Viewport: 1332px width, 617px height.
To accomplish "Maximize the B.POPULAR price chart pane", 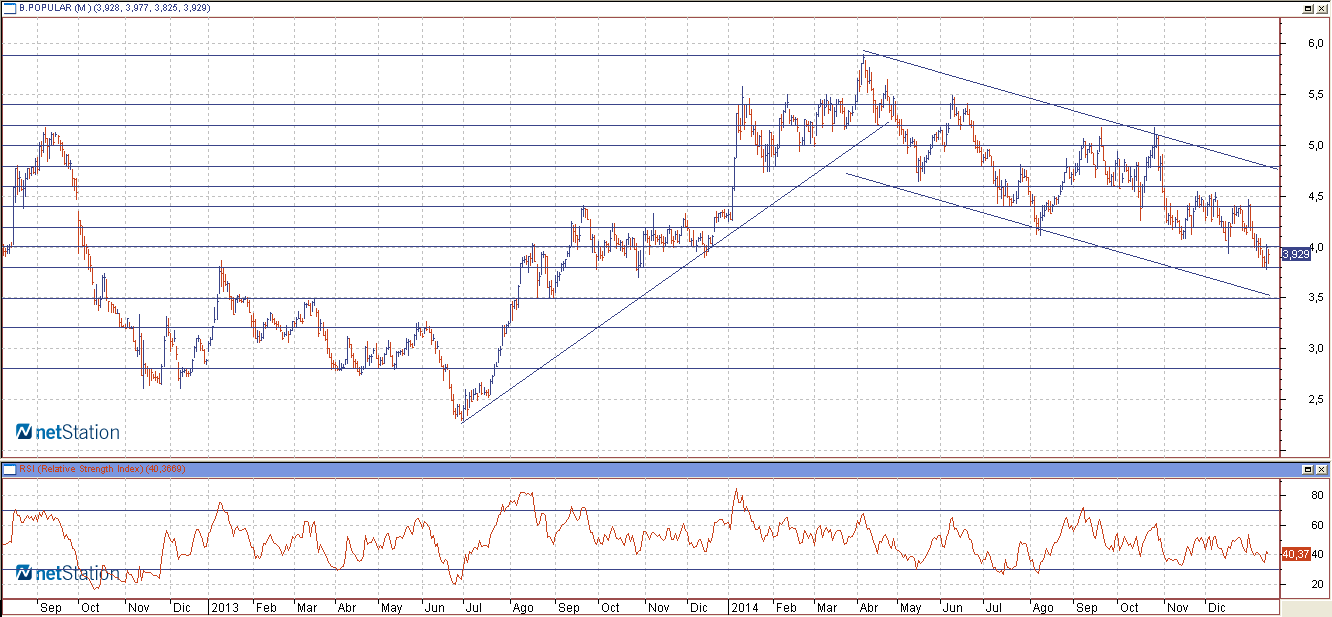I will [1308, 7].
